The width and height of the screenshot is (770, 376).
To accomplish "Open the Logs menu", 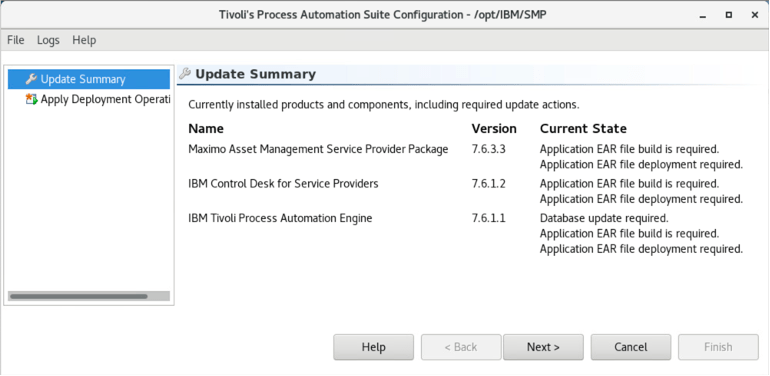I will (48, 40).
